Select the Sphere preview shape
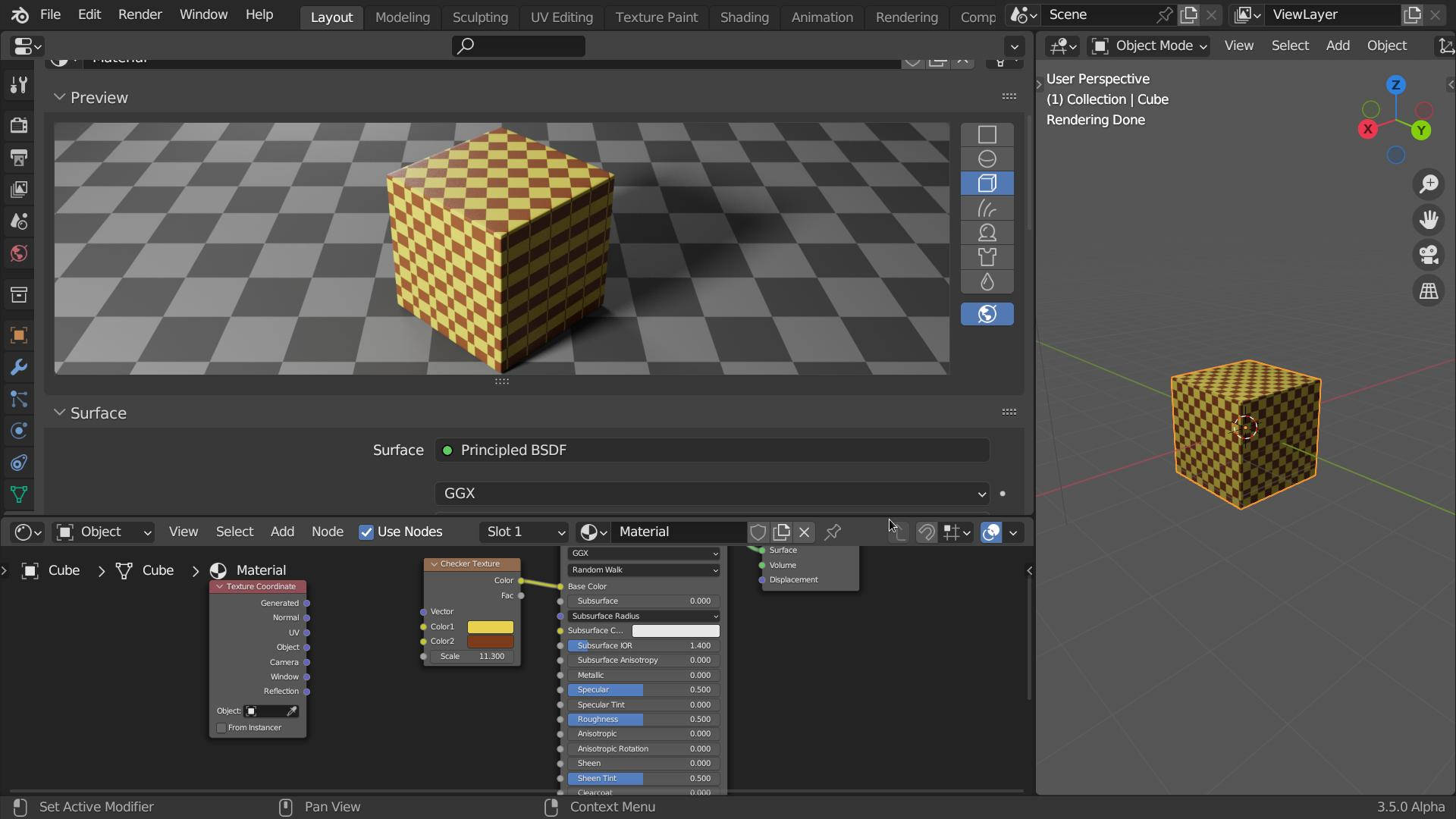The image size is (1456, 819). (987, 159)
